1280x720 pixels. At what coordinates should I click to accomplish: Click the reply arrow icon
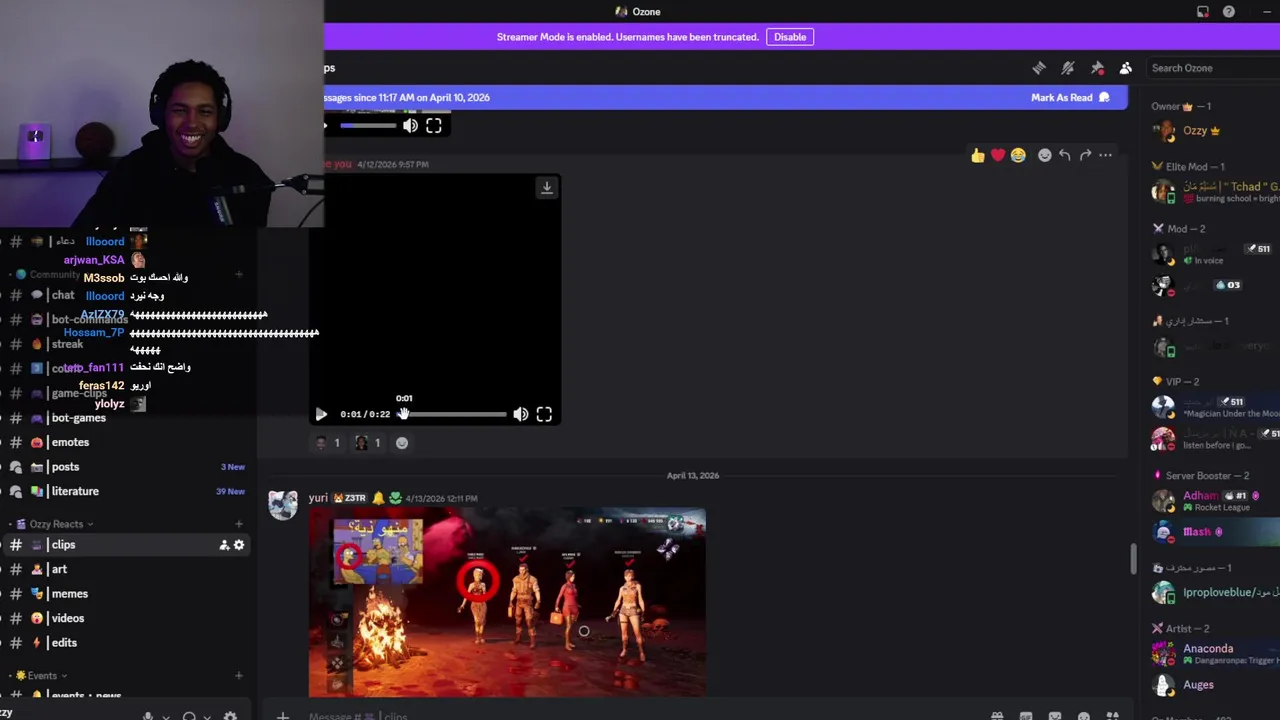(x=1065, y=155)
